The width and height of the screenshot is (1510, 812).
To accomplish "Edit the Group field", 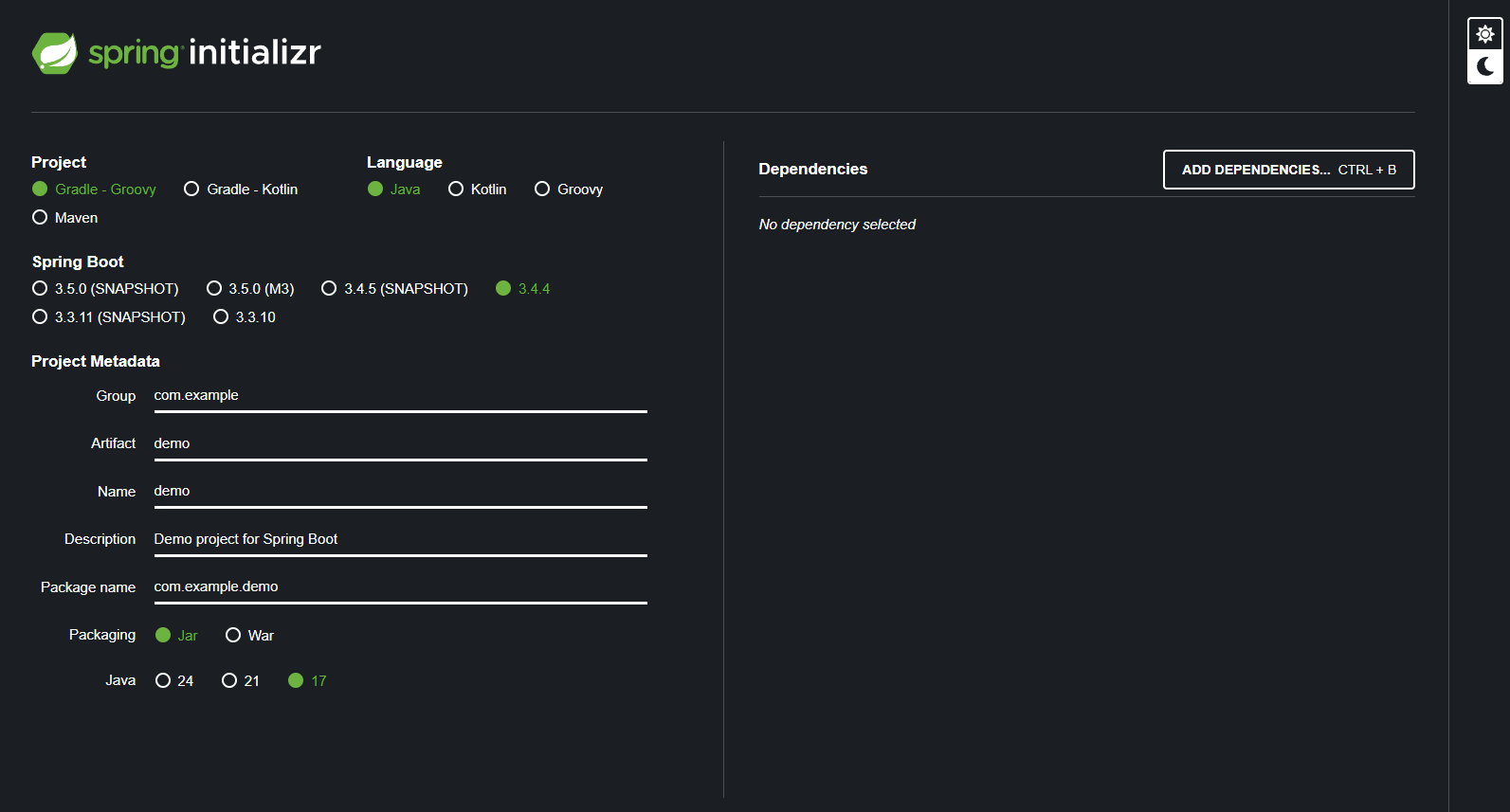I will [401, 396].
